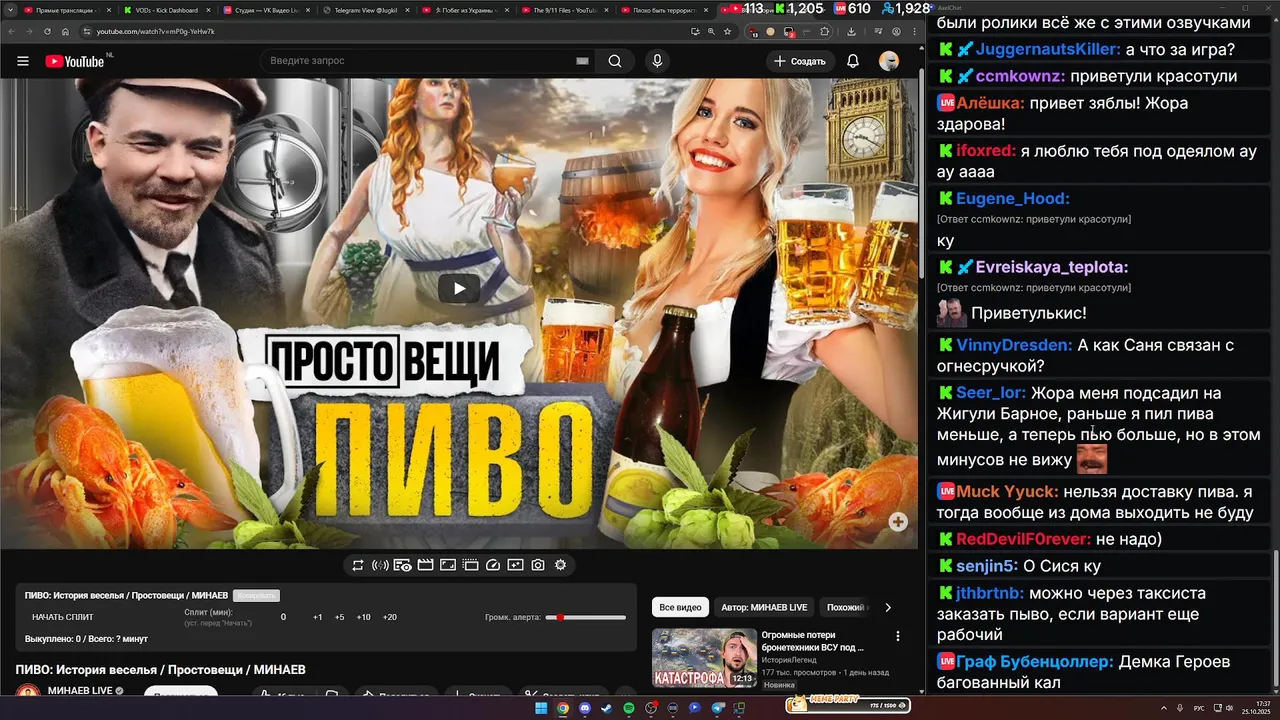Open the browser extensions puzzle icon
1280x720 pixels.
point(825,31)
